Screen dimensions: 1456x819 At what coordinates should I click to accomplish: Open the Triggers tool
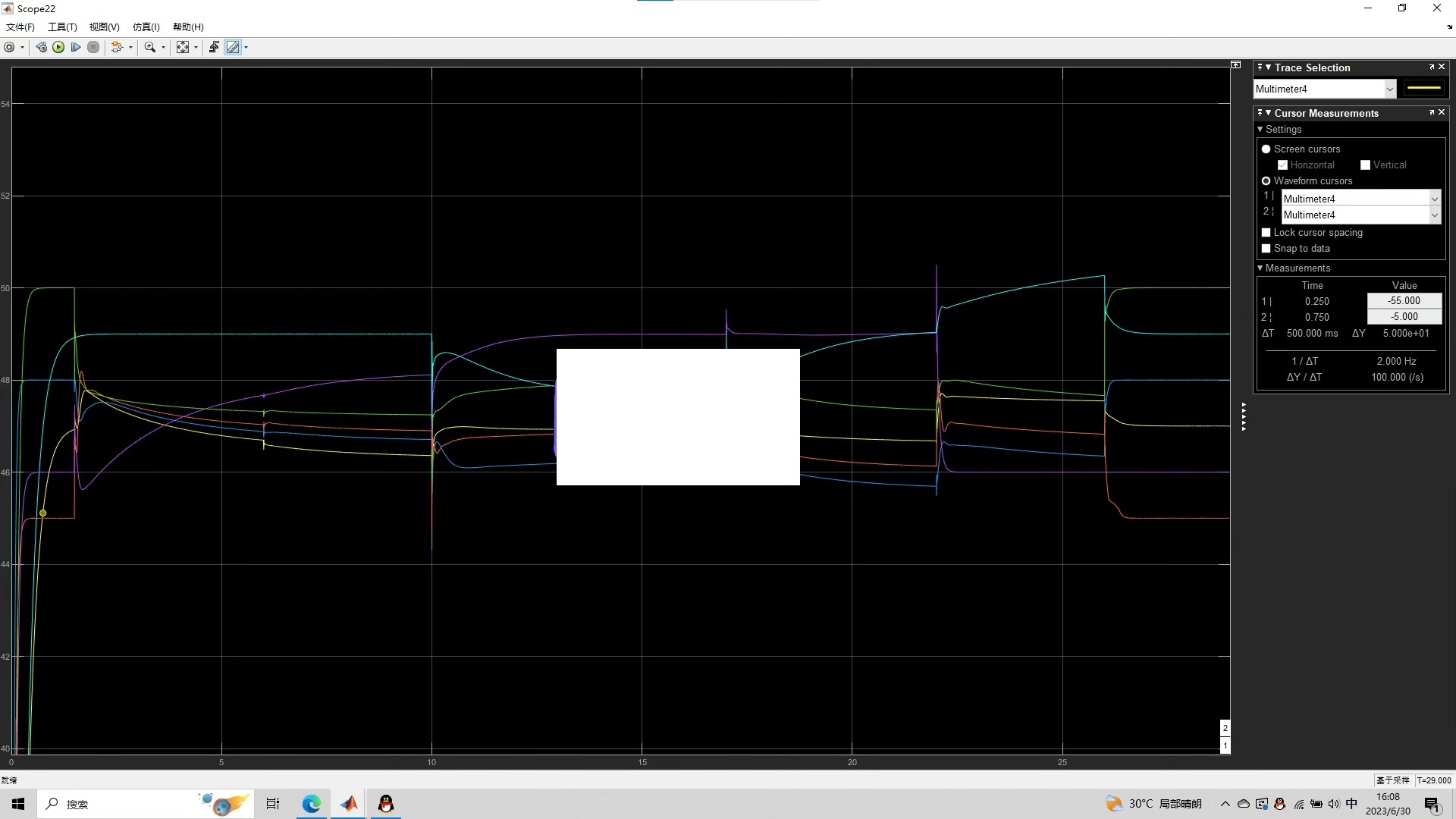[214, 47]
